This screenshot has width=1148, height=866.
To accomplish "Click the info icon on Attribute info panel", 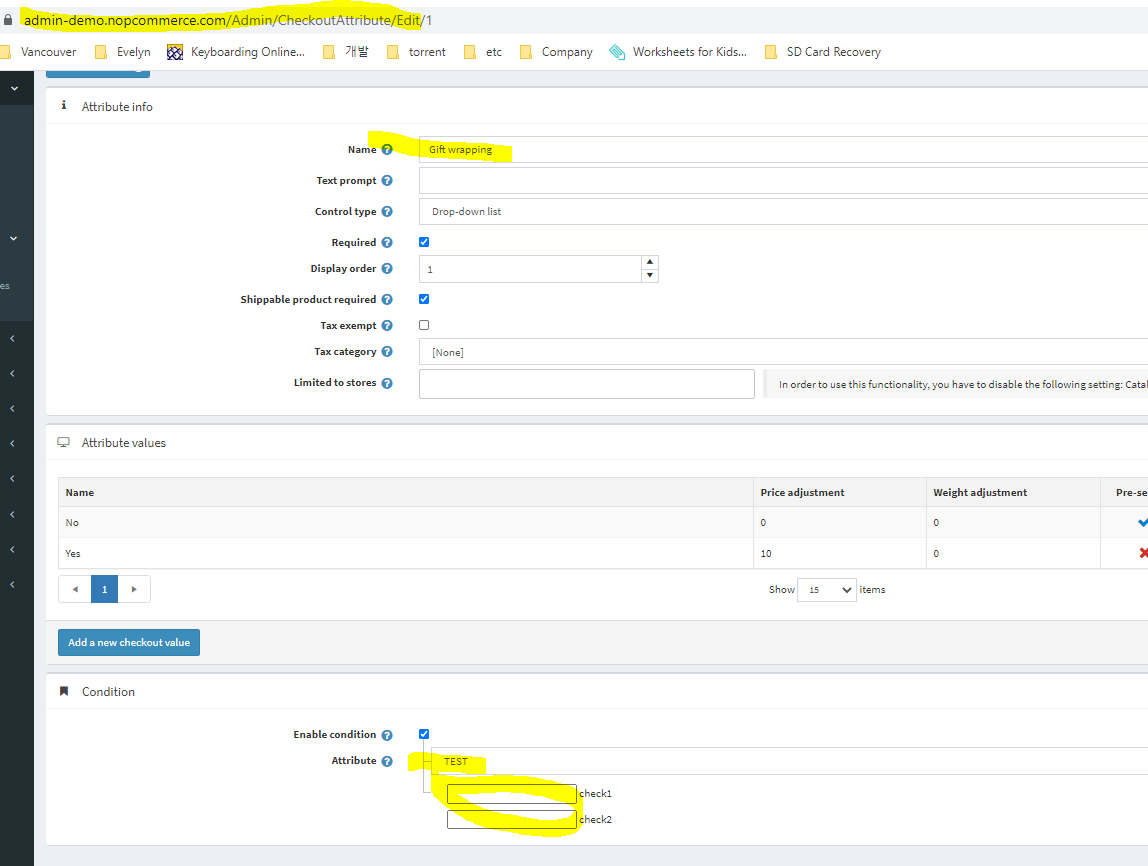I will (x=63, y=104).
